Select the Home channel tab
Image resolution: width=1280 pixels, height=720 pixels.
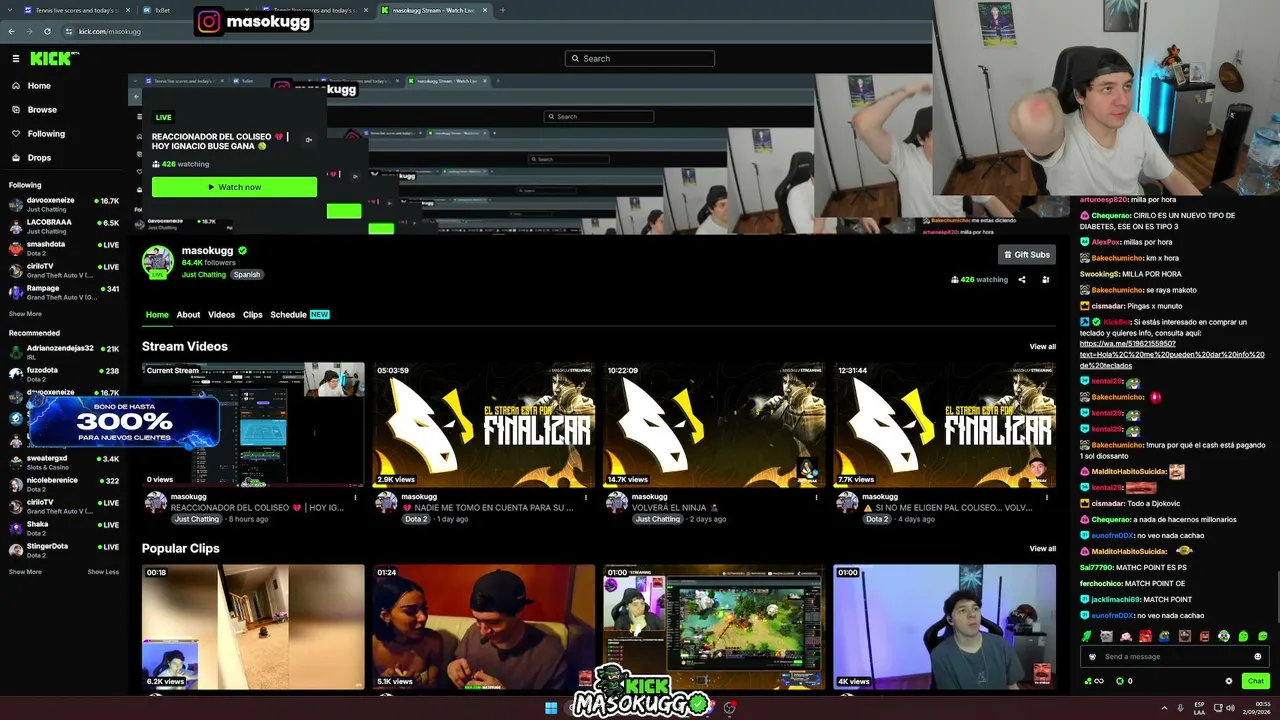pos(157,315)
